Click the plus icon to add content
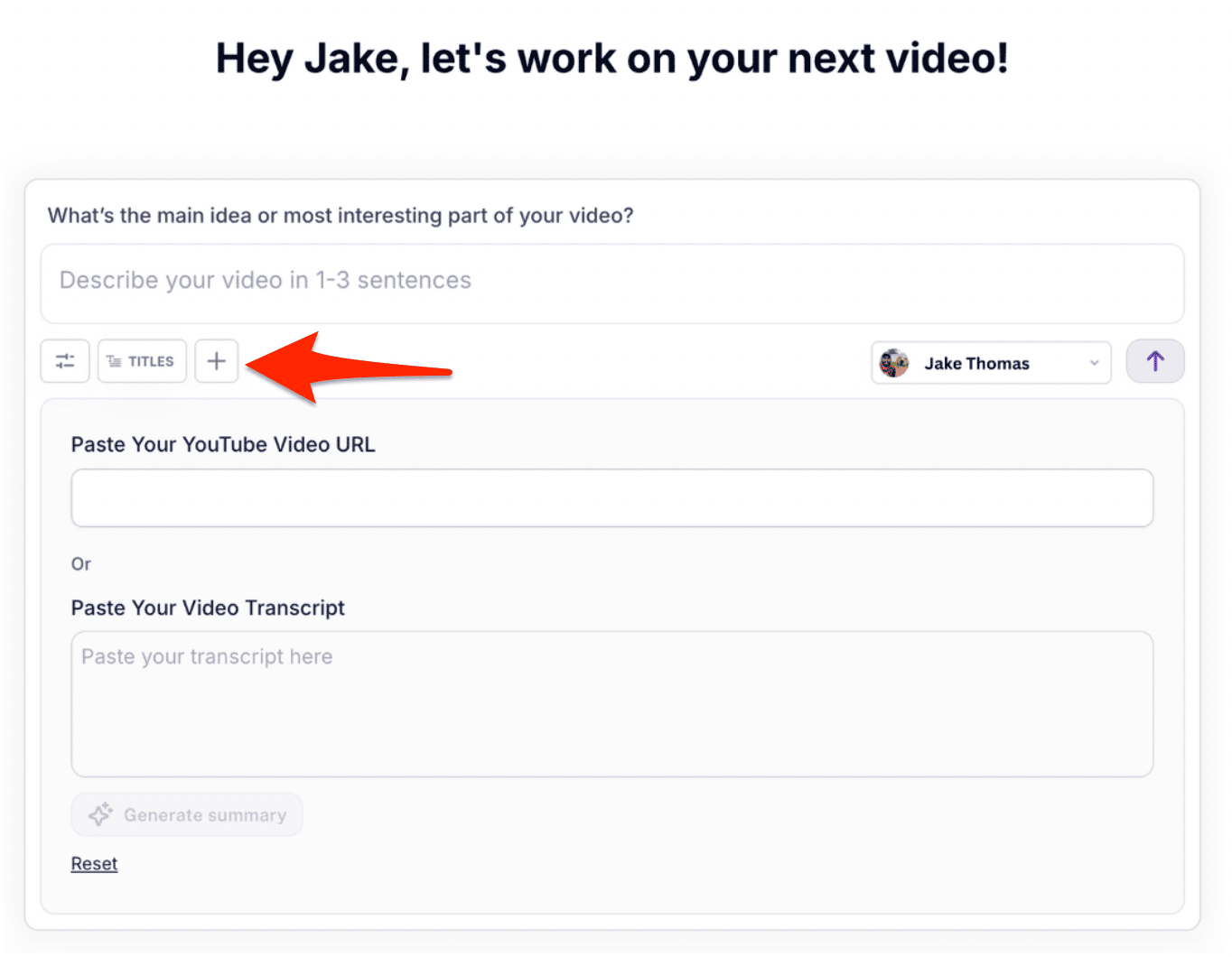The width and height of the screenshot is (1232, 957). pos(216,360)
